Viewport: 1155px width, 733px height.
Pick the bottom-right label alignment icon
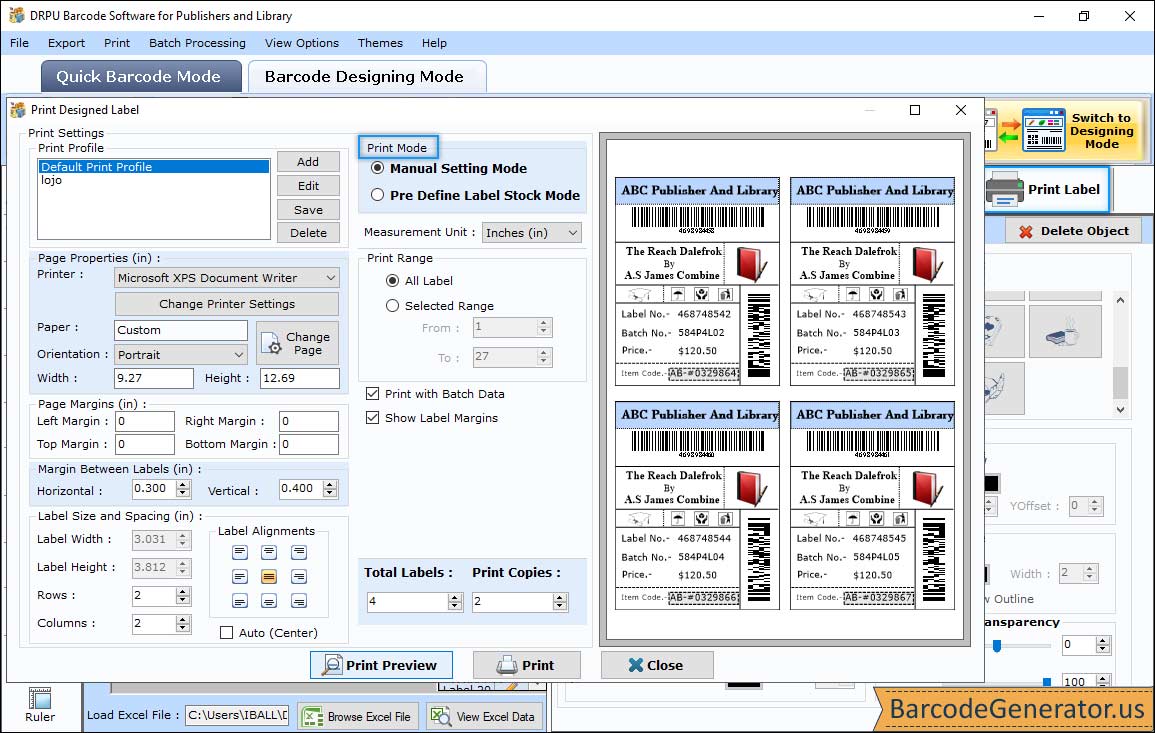pyautogui.click(x=299, y=601)
